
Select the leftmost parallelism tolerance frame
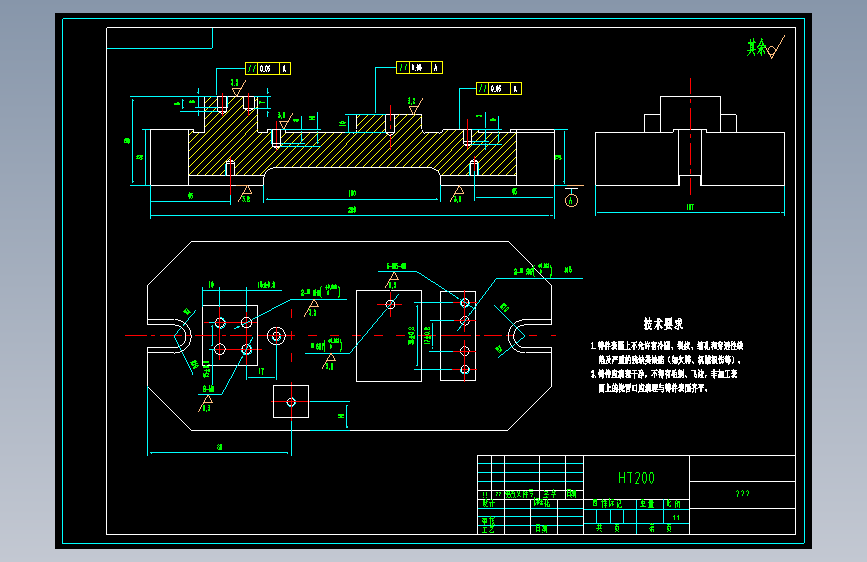(x=268, y=69)
